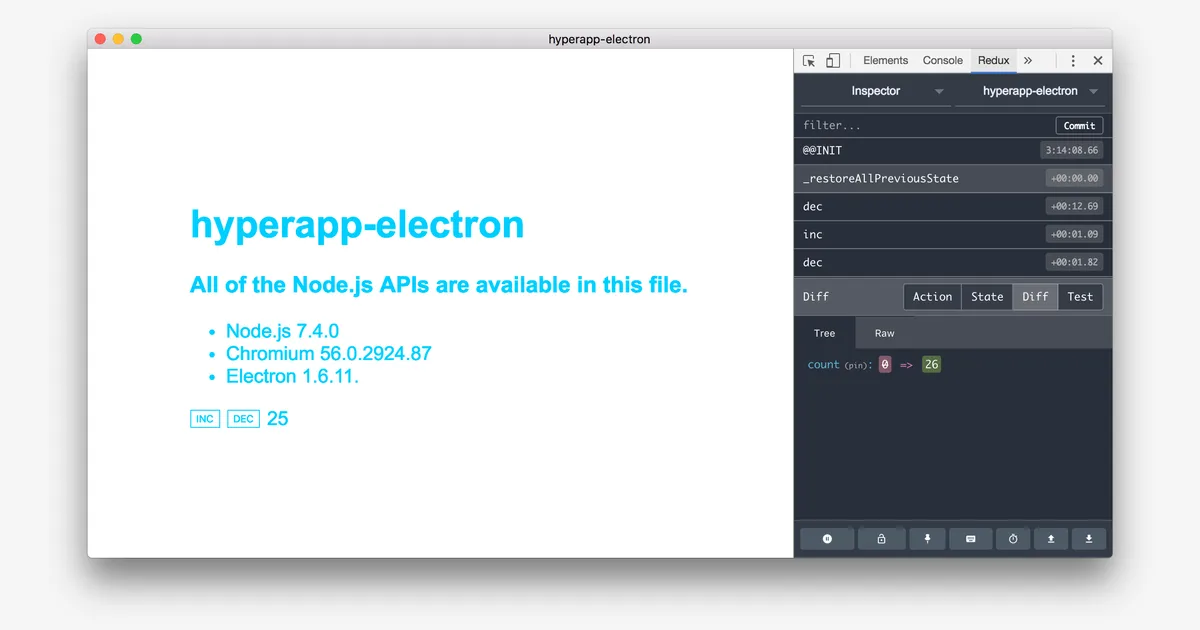Viewport: 1200px width, 630px height.
Task: Click the old value 0 in diff
Action: point(885,365)
